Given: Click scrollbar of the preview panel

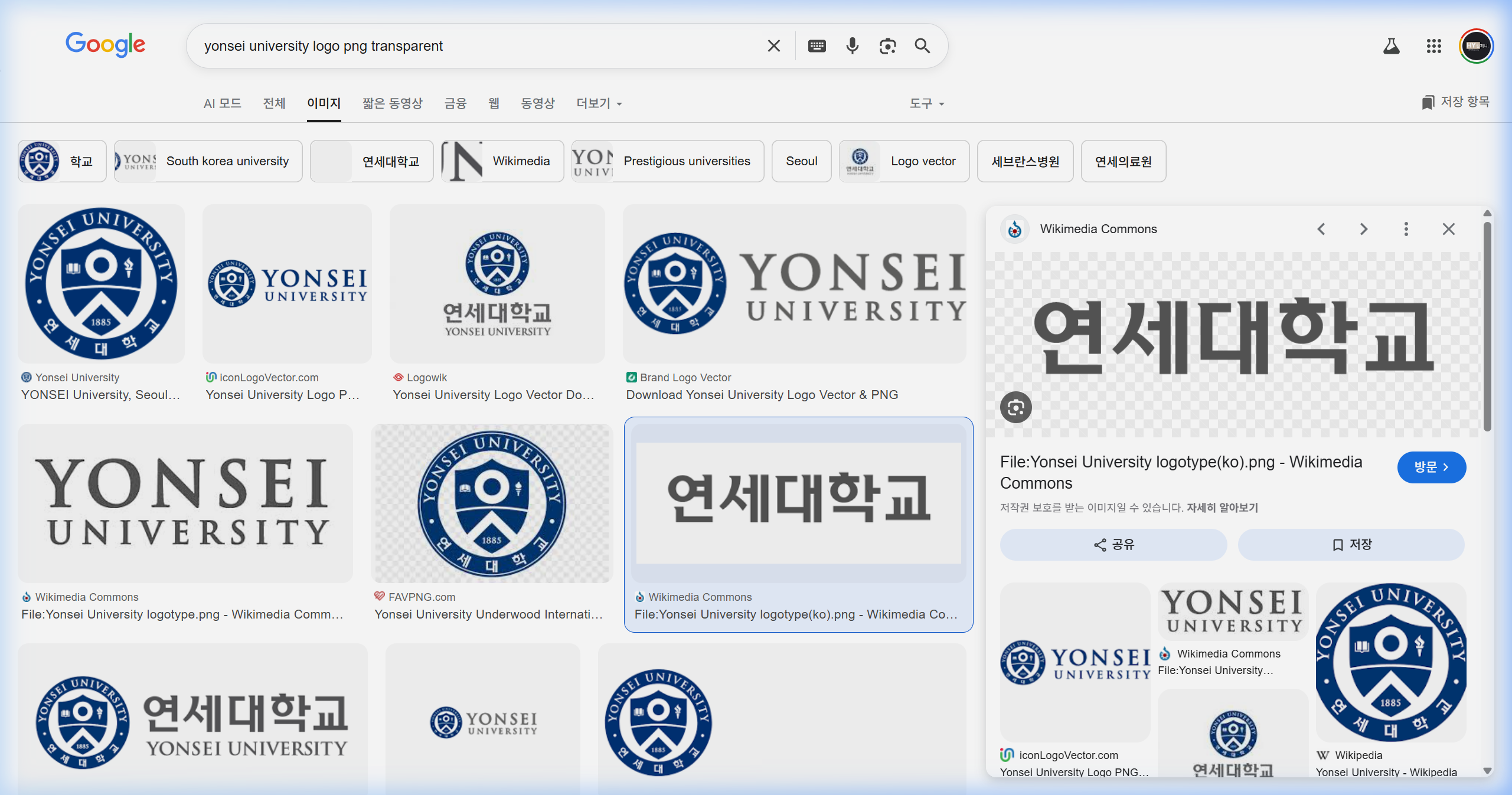Looking at the screenshot, I should click(x=1487, y=326).
